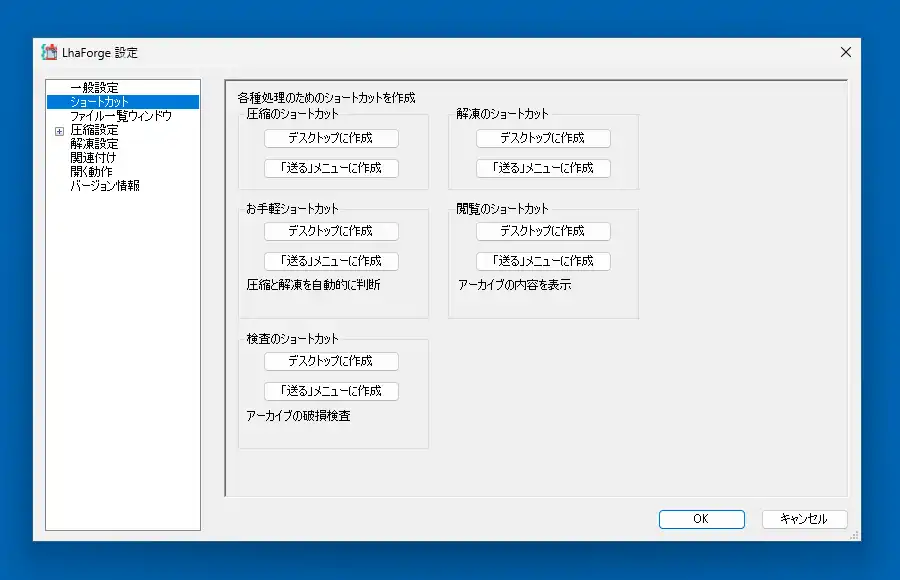Open 開く動作 settings page
The image size is (900, 580).
point(91,172)
